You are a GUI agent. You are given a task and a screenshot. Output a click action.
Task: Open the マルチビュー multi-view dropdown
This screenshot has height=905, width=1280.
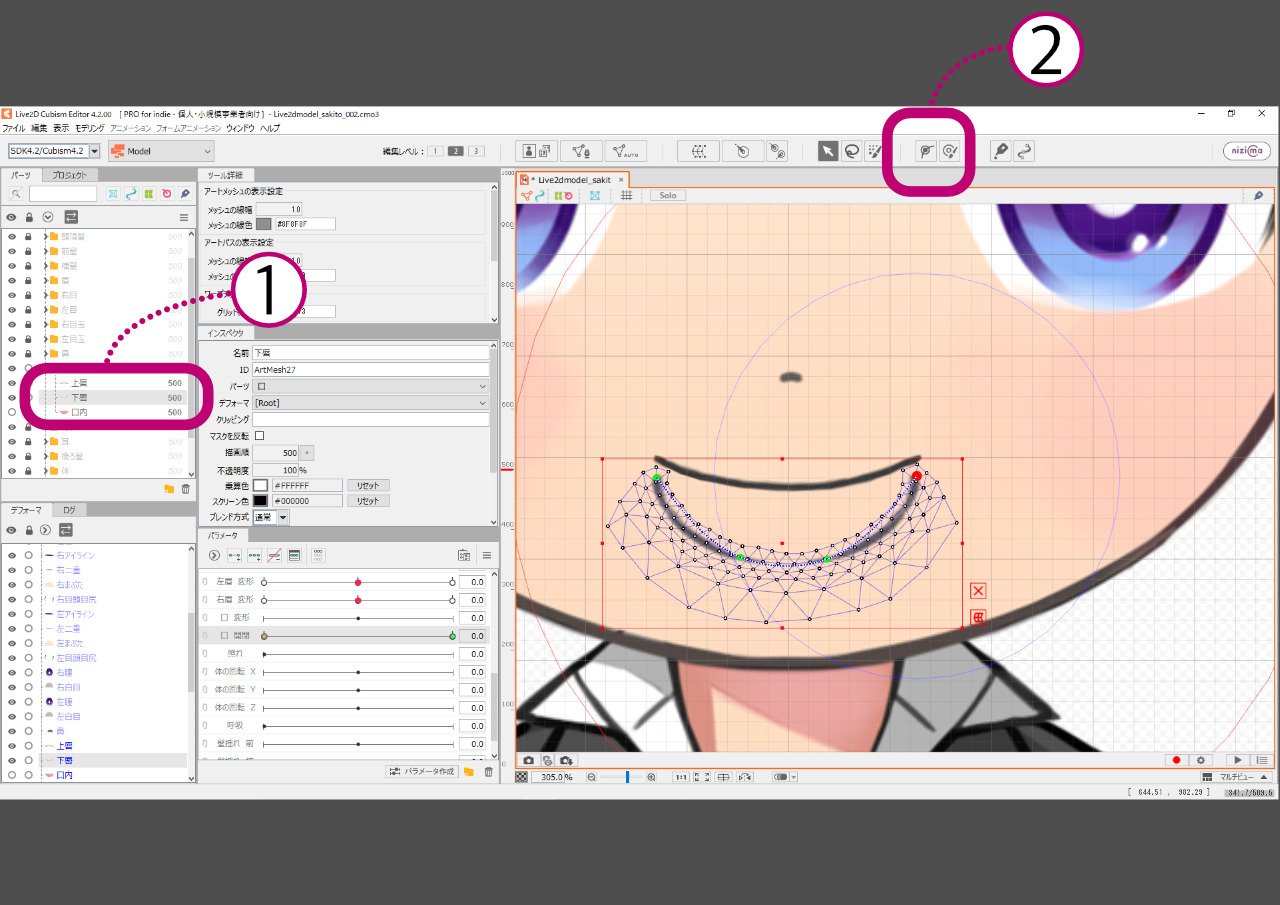(x=1236, y=777)
